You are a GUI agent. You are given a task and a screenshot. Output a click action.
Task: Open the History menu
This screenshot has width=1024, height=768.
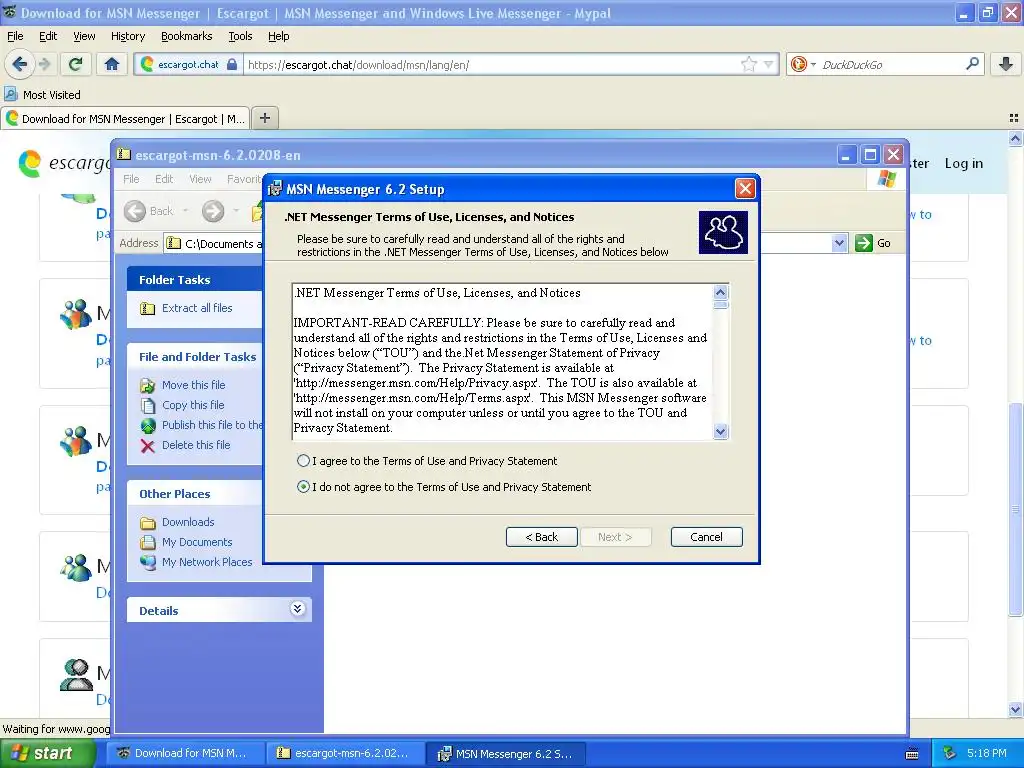127,36
